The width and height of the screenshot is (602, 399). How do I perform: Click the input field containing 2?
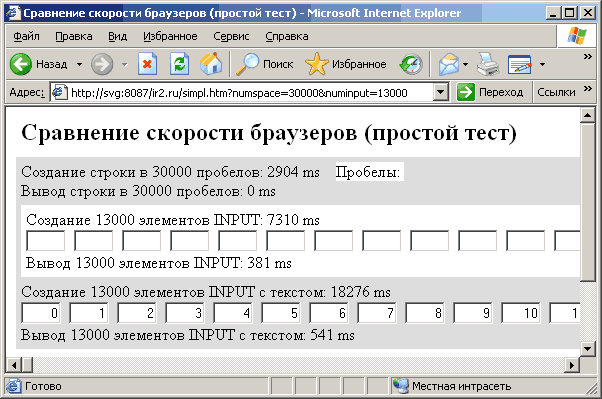coord(137,313)
